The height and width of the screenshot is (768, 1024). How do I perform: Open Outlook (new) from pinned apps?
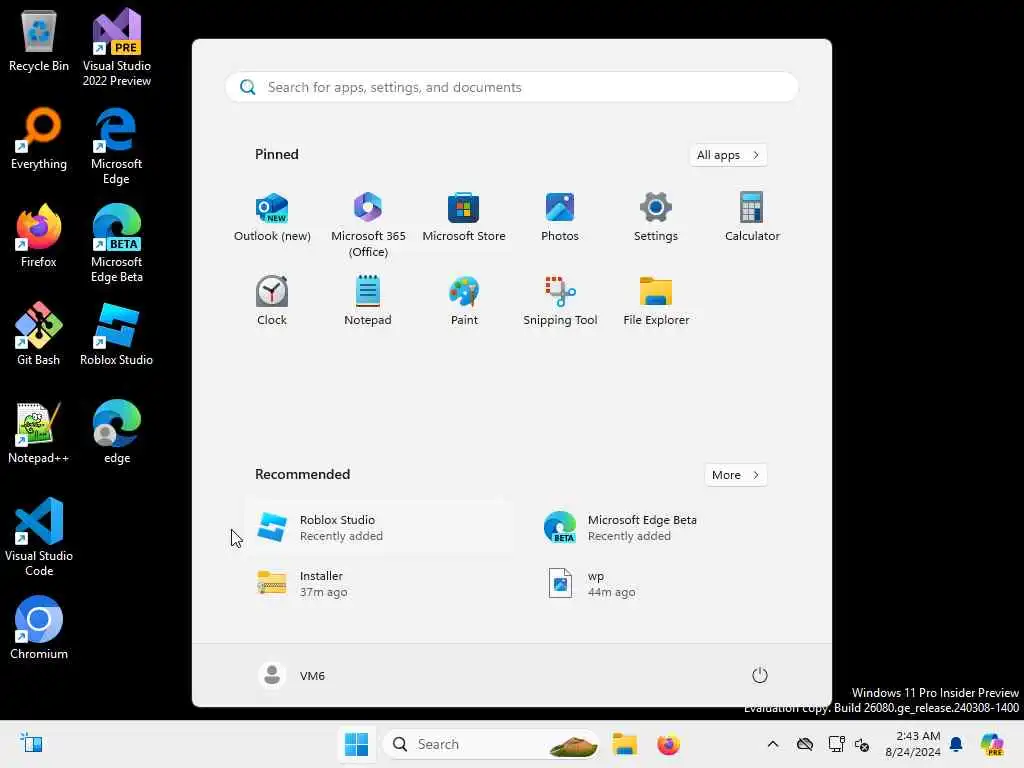coord(272,217)
